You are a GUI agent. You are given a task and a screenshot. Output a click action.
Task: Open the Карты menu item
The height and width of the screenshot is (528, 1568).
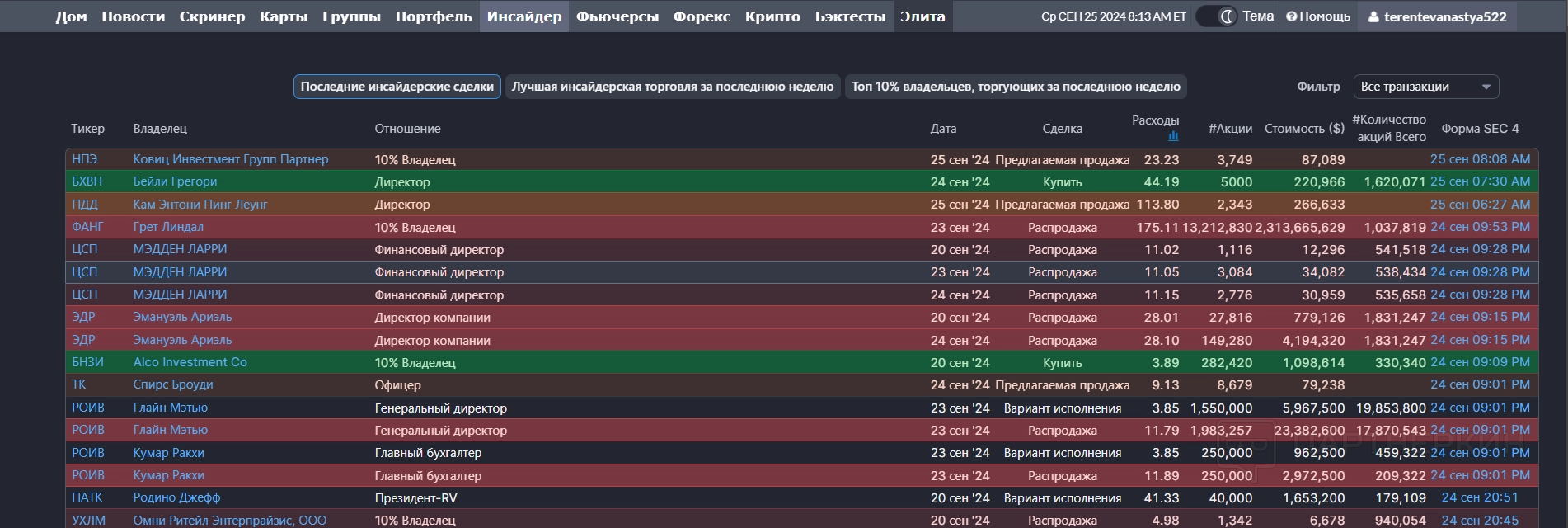click(284, 16)
